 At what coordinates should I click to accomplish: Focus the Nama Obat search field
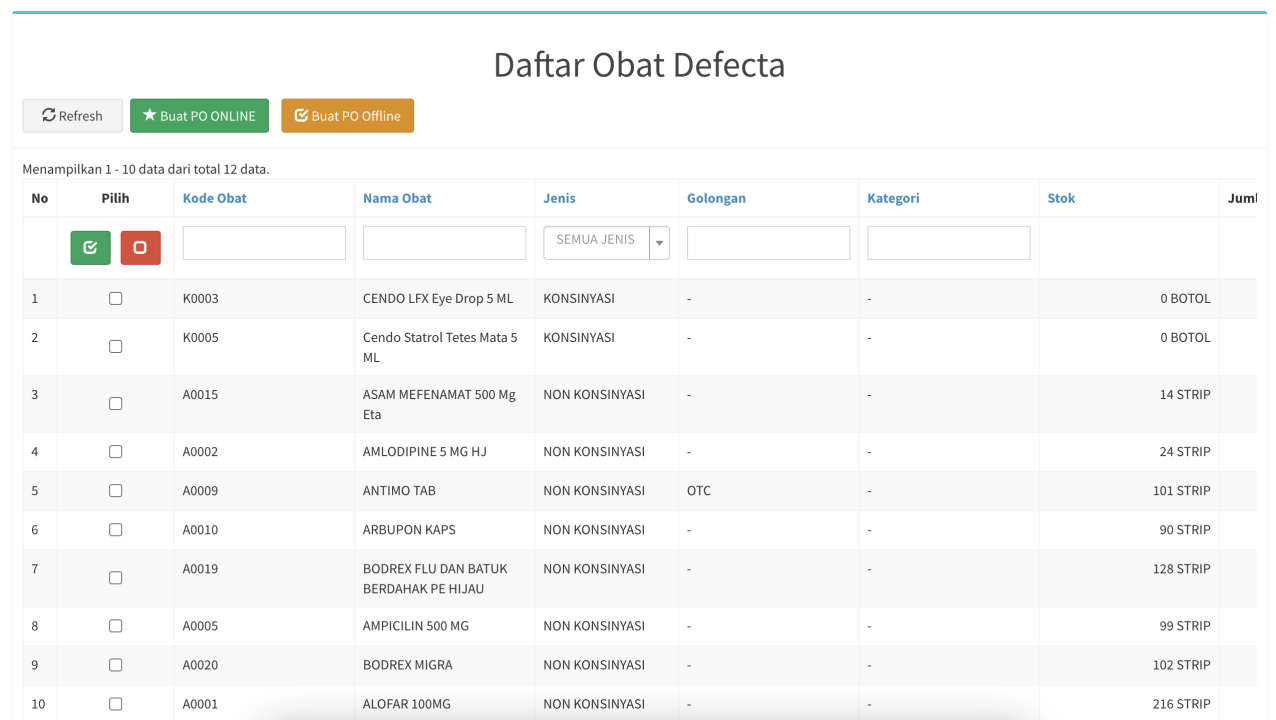(x=444, y=243)
